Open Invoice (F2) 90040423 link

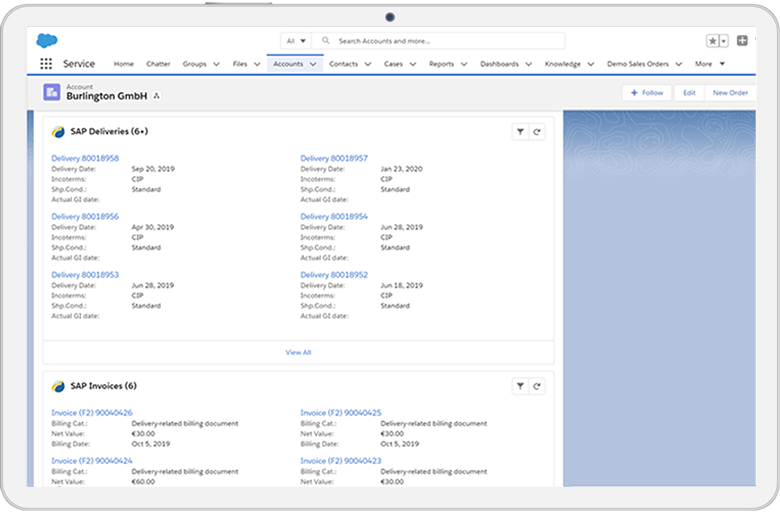point(341,461)
